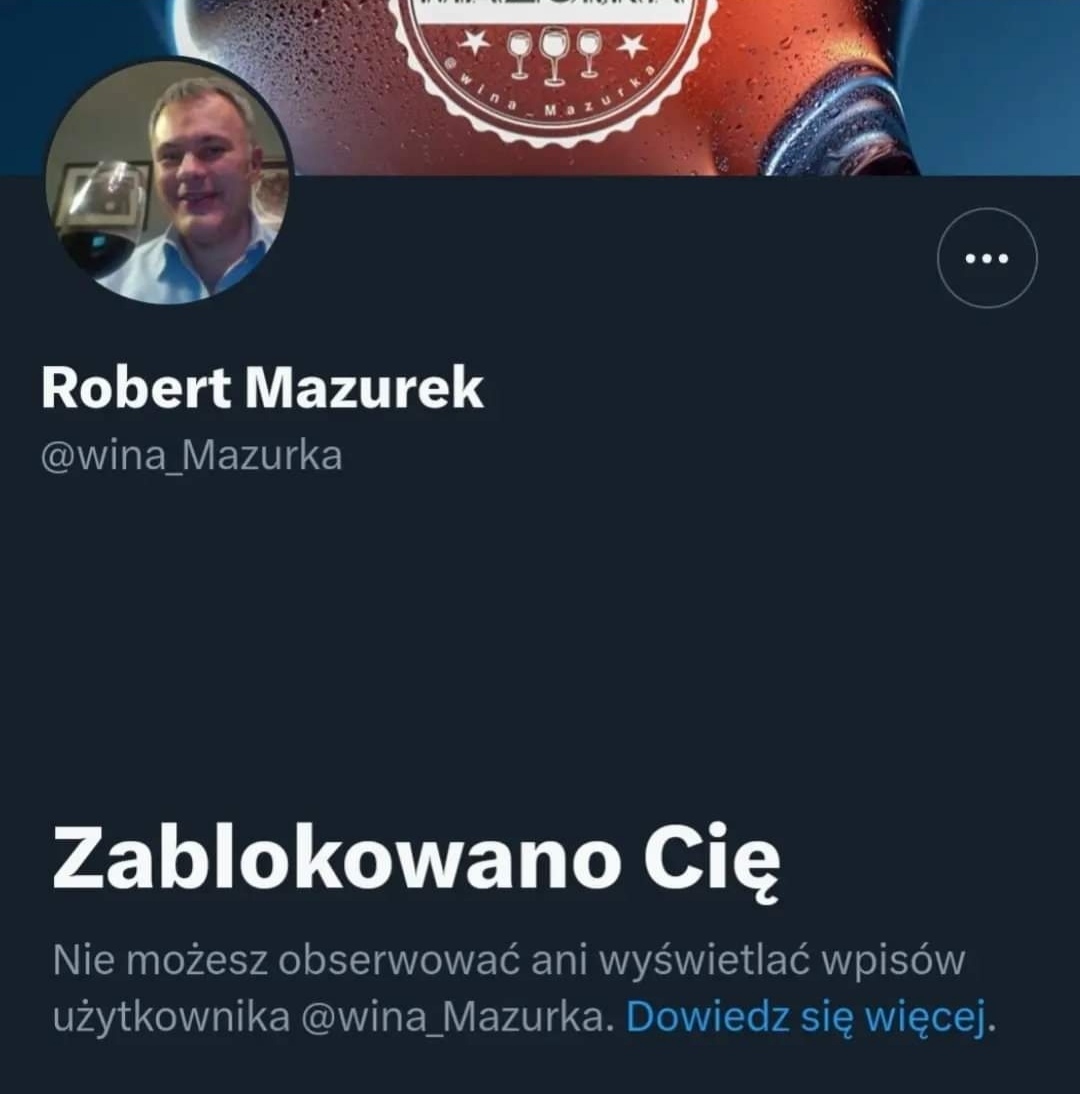Screen dimensions: 1080x1094
Task: Tap the @wina_Mazurka mention in blocked message
Action: [453, 1017]
